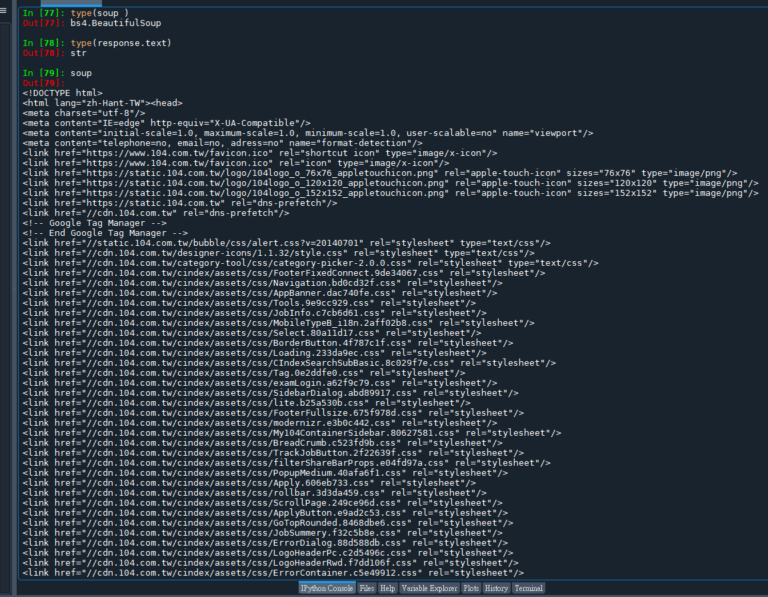The width and height of the screenshot is (768, 597).
Task: Show the History tab
Action: pos(496,589)
